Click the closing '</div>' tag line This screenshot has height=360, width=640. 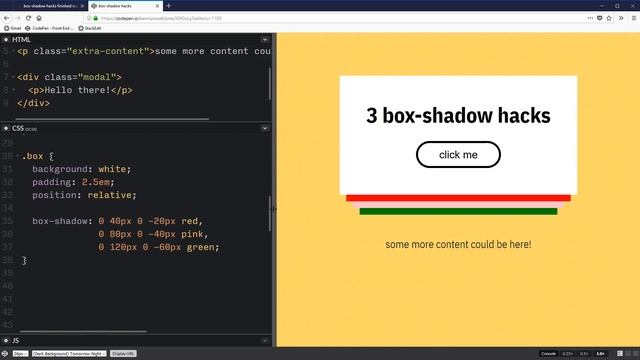point(33,103)
